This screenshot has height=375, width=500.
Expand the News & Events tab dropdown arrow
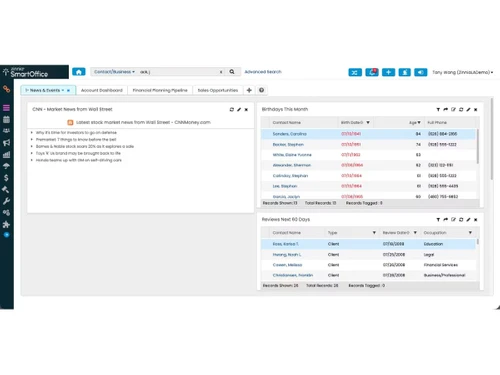click(x=63, y=90)
